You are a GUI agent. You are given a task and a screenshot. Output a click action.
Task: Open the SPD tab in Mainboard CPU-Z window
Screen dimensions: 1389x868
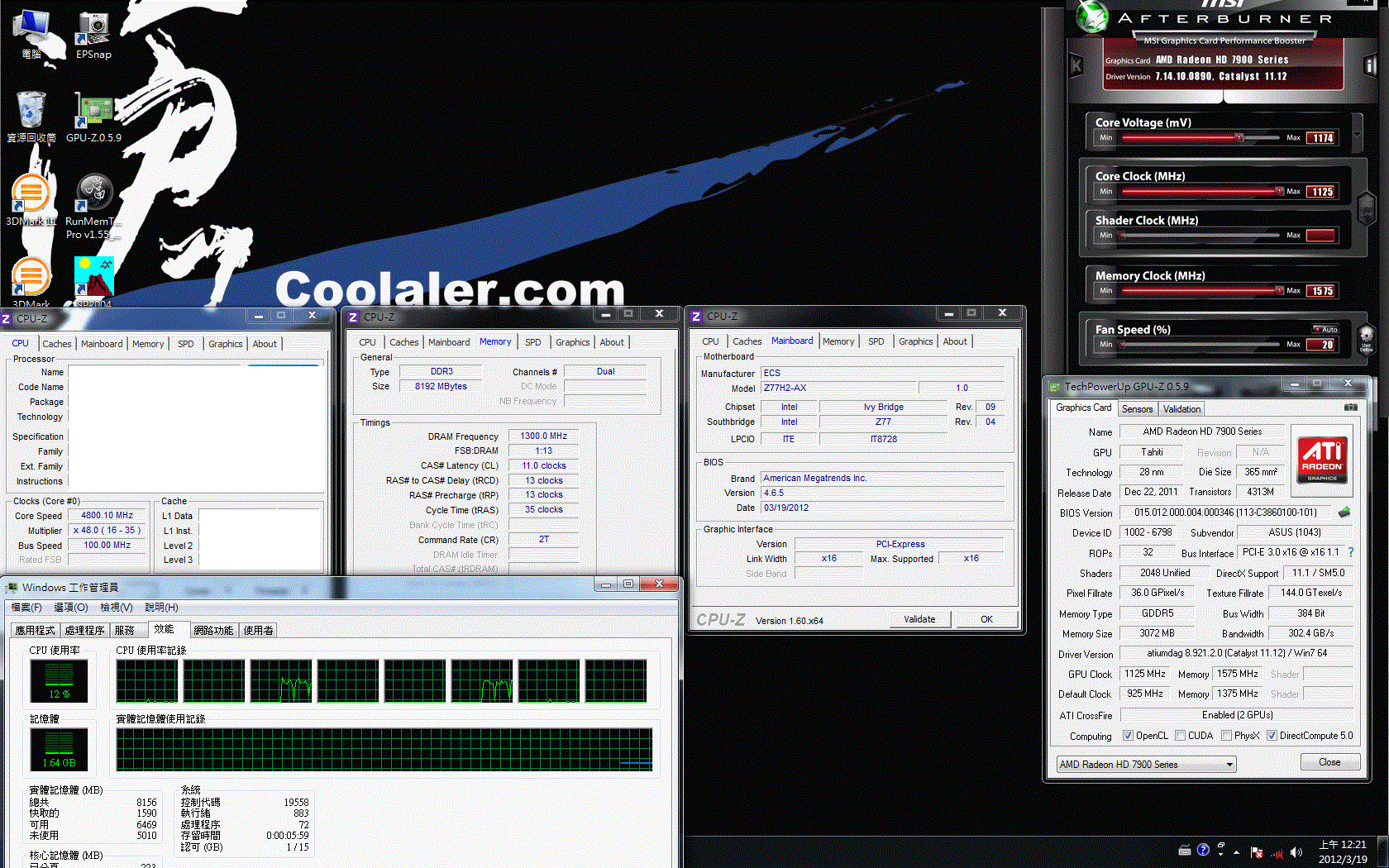pos(876,341)
